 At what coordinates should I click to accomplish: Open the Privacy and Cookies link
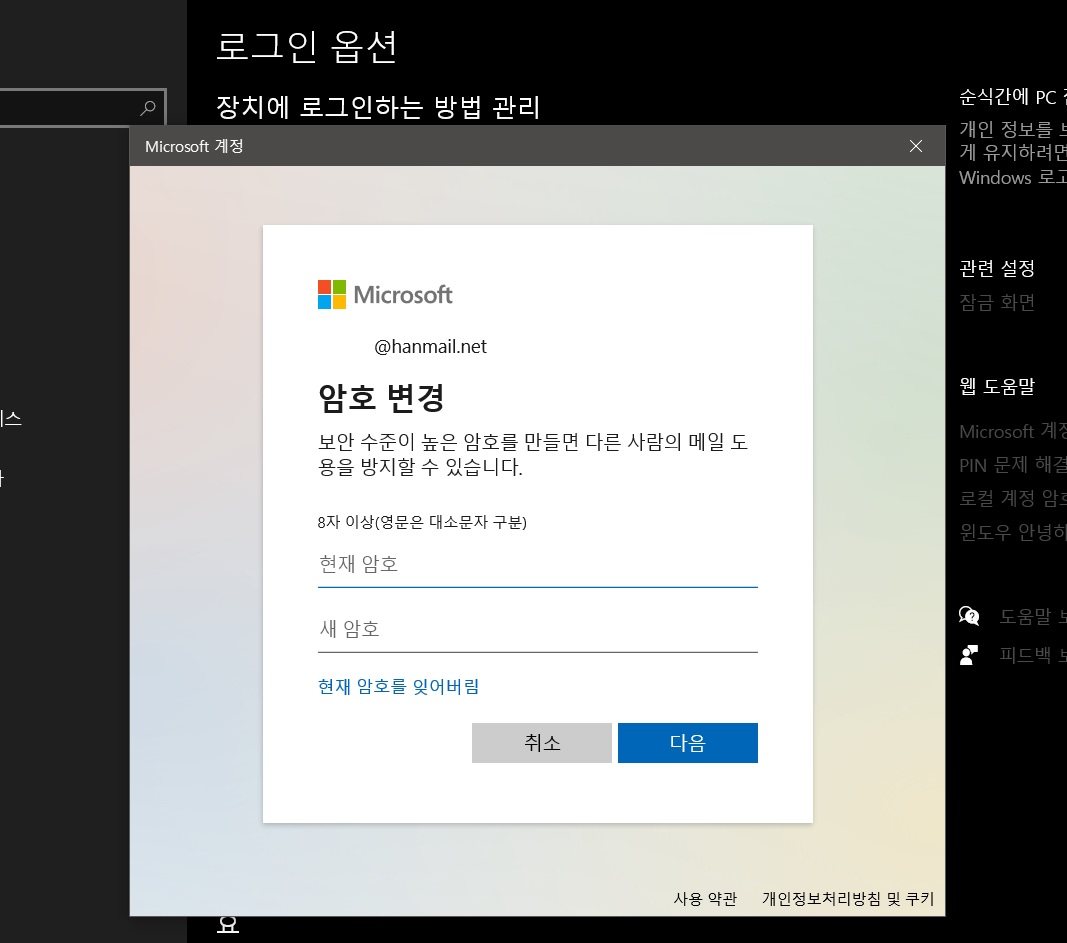(x=848, y=899)
